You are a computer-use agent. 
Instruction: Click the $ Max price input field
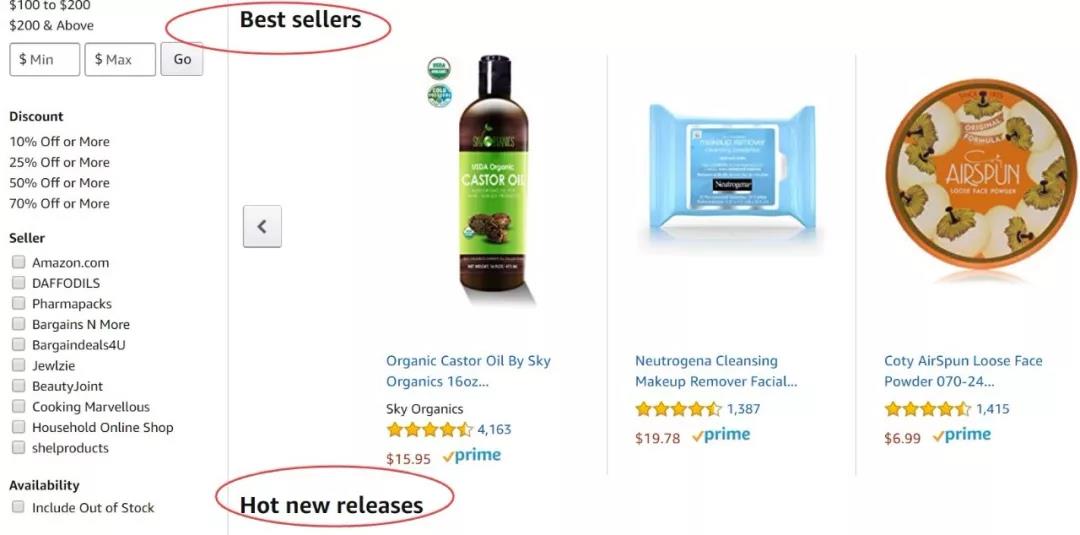[120, 59]
